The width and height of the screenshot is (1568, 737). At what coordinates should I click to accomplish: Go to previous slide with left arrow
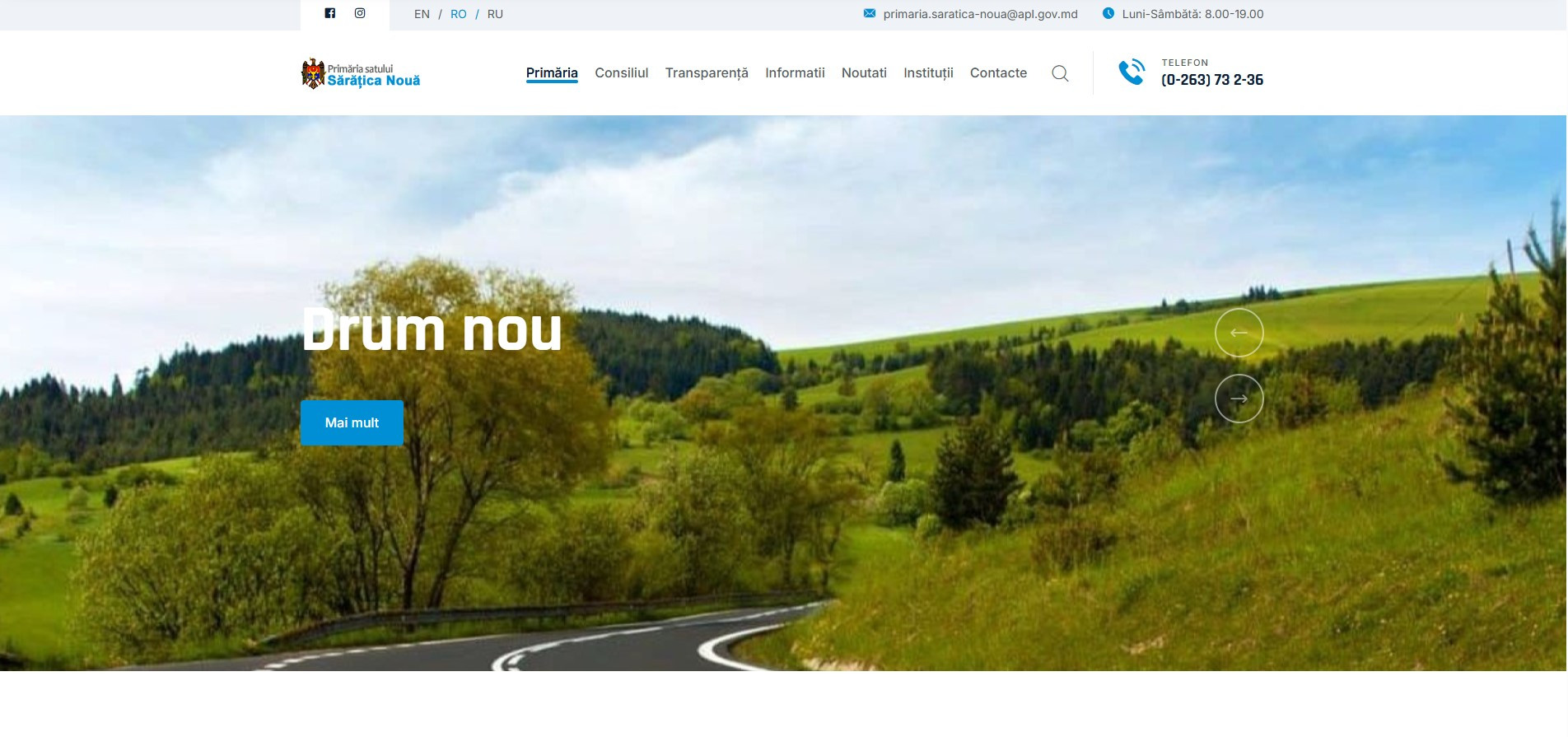(x=1239, y=333)
